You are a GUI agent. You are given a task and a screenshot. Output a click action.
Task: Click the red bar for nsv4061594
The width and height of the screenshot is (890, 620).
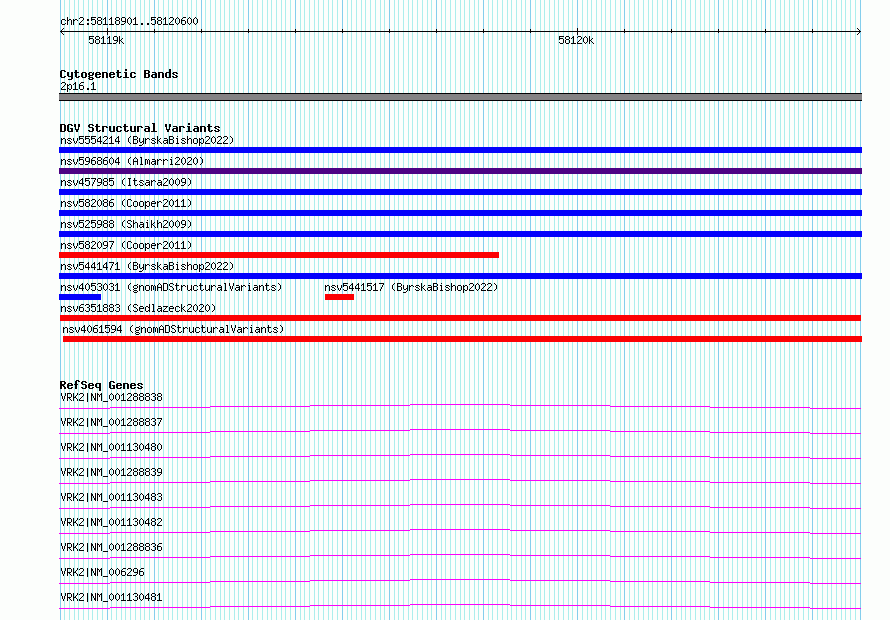(x=463, y=339)
